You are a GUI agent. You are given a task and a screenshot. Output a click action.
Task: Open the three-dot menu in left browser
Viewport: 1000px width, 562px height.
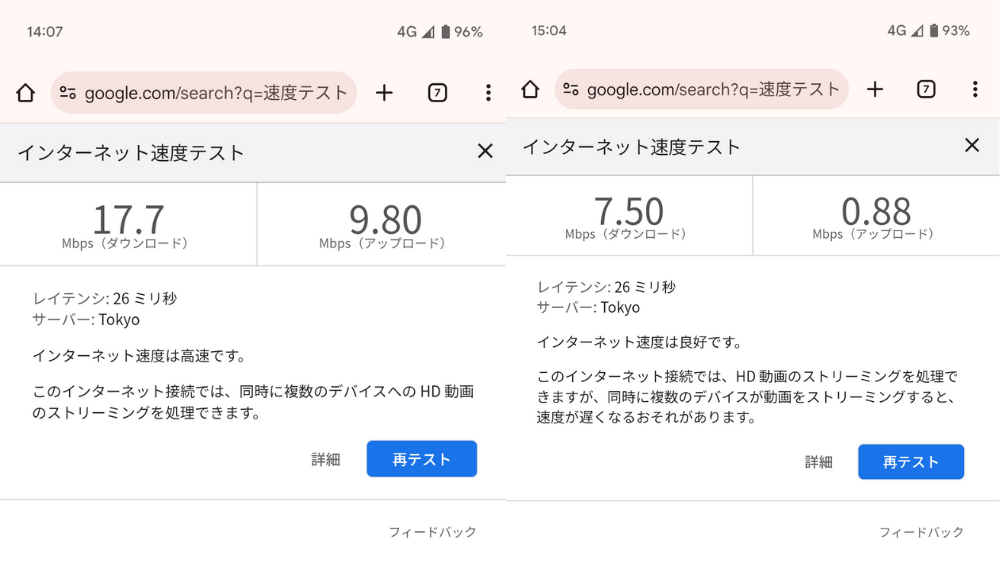(x=488, y=93)
